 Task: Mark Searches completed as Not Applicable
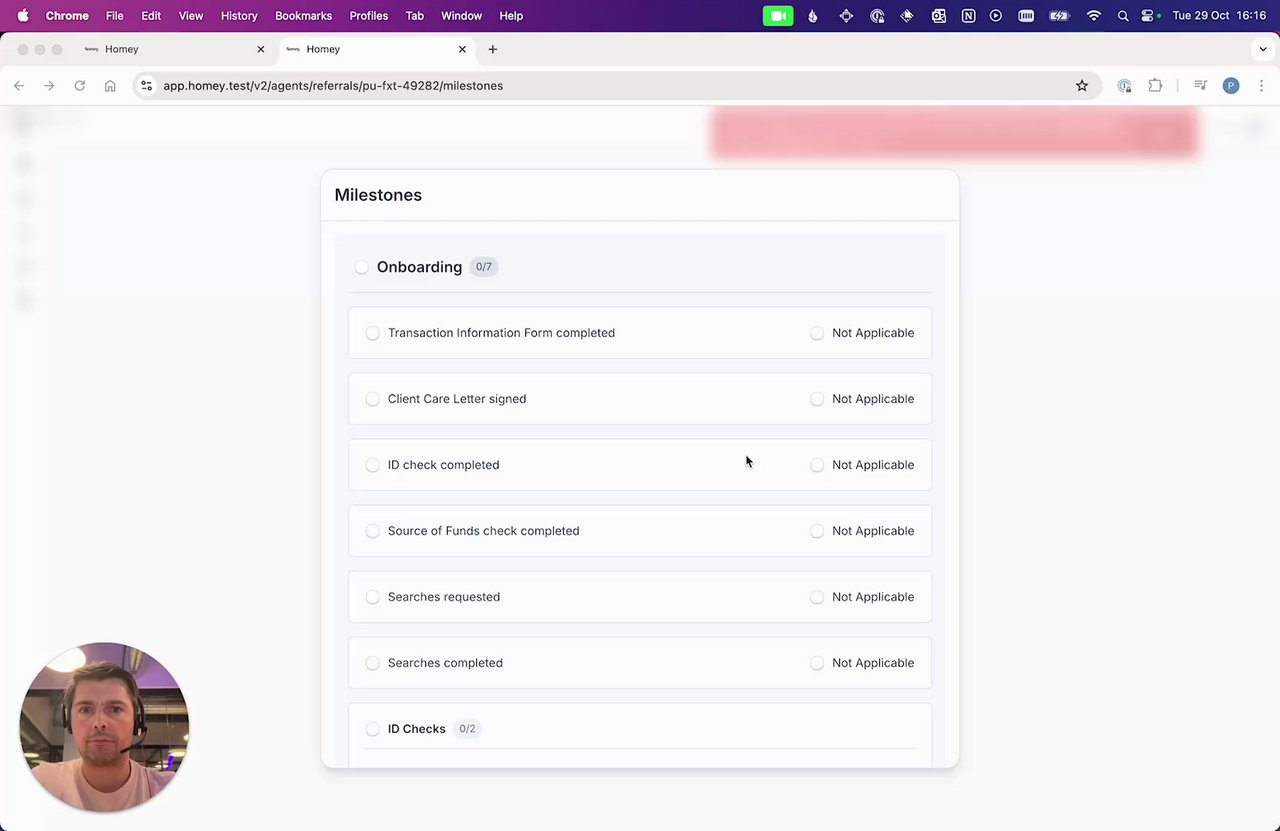pyautogui.click(x=817, y=663)
